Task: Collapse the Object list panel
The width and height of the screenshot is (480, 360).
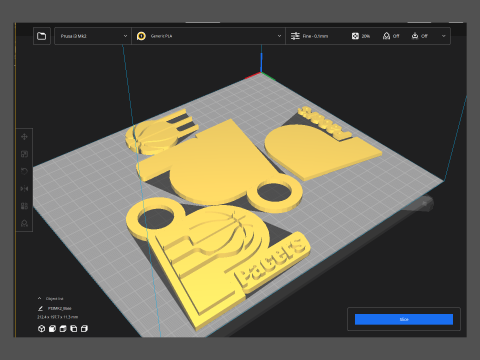Action: pos(39,298)
